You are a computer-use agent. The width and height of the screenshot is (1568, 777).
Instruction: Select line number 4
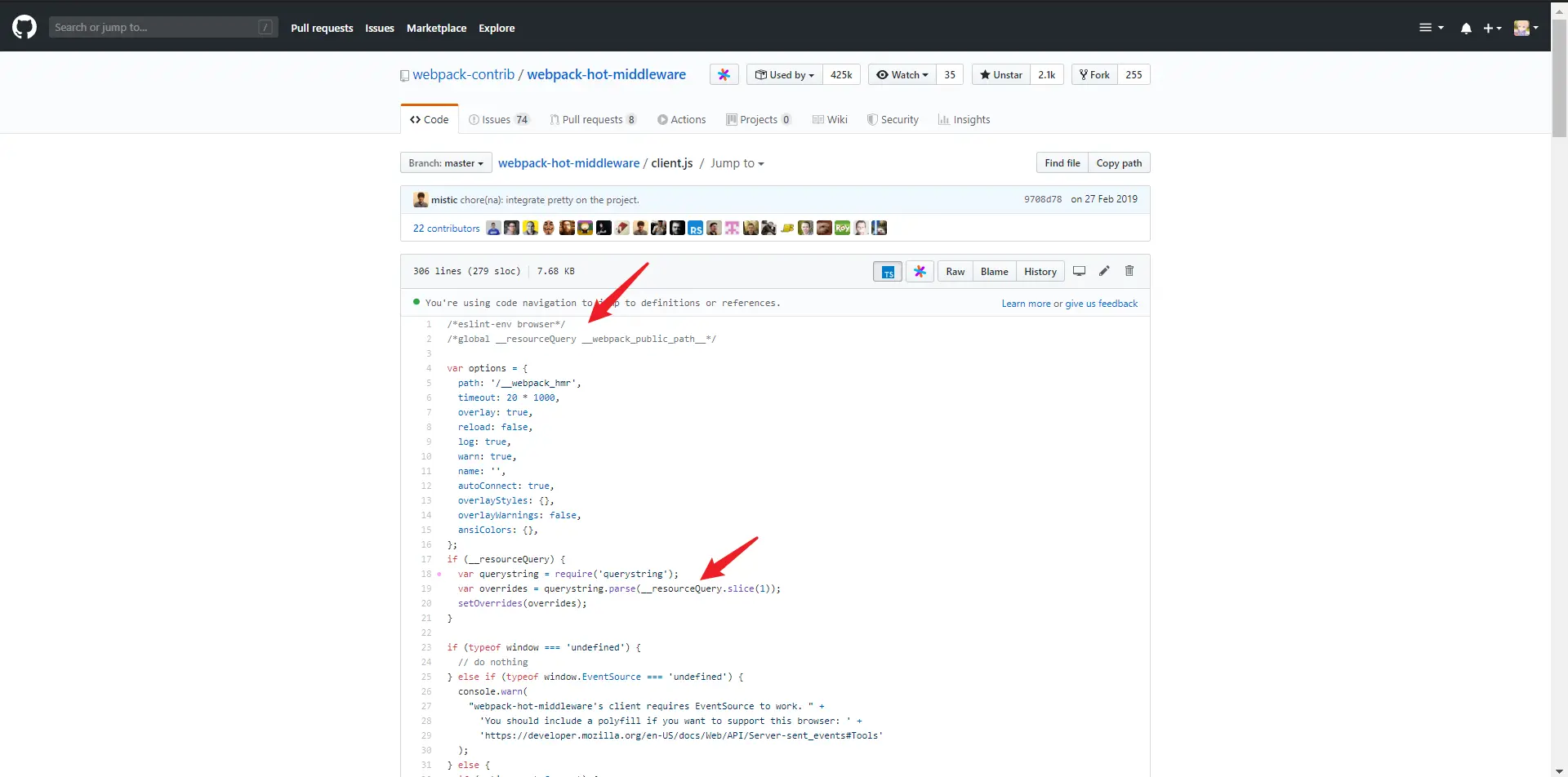click(x=428, y=368)
